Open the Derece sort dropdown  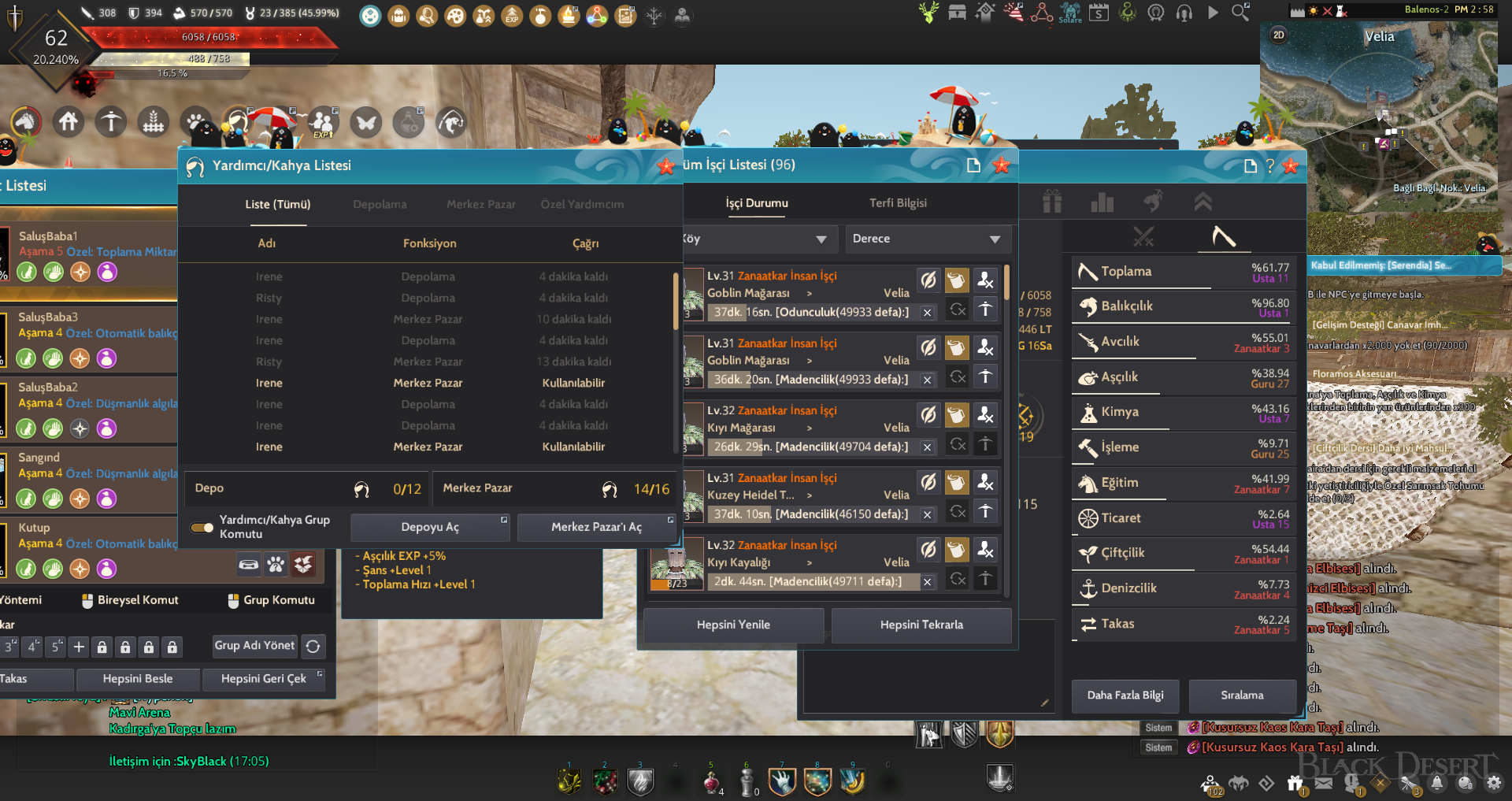pos(927,239)
